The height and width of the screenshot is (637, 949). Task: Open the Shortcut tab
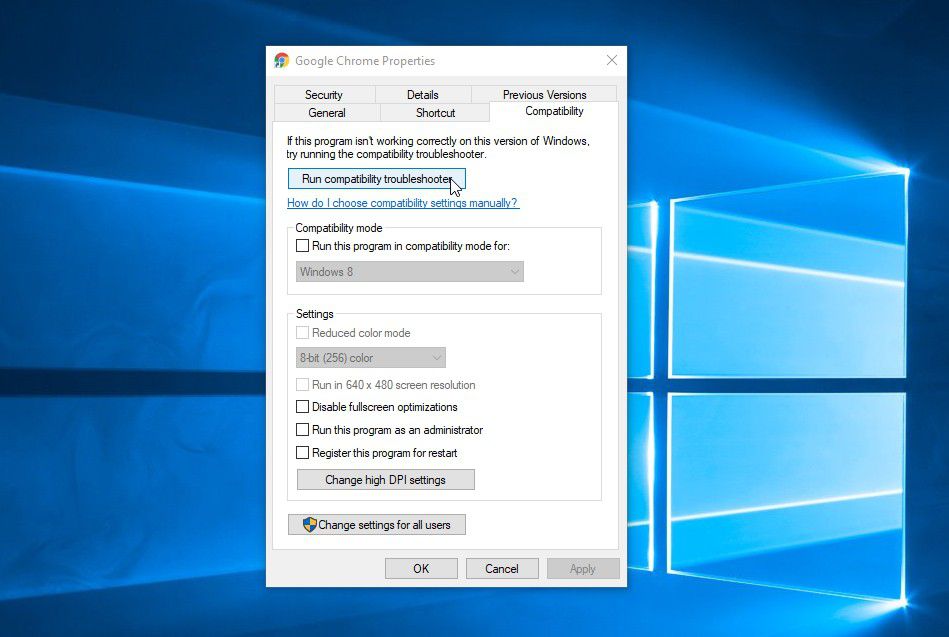tap(435, 113)
